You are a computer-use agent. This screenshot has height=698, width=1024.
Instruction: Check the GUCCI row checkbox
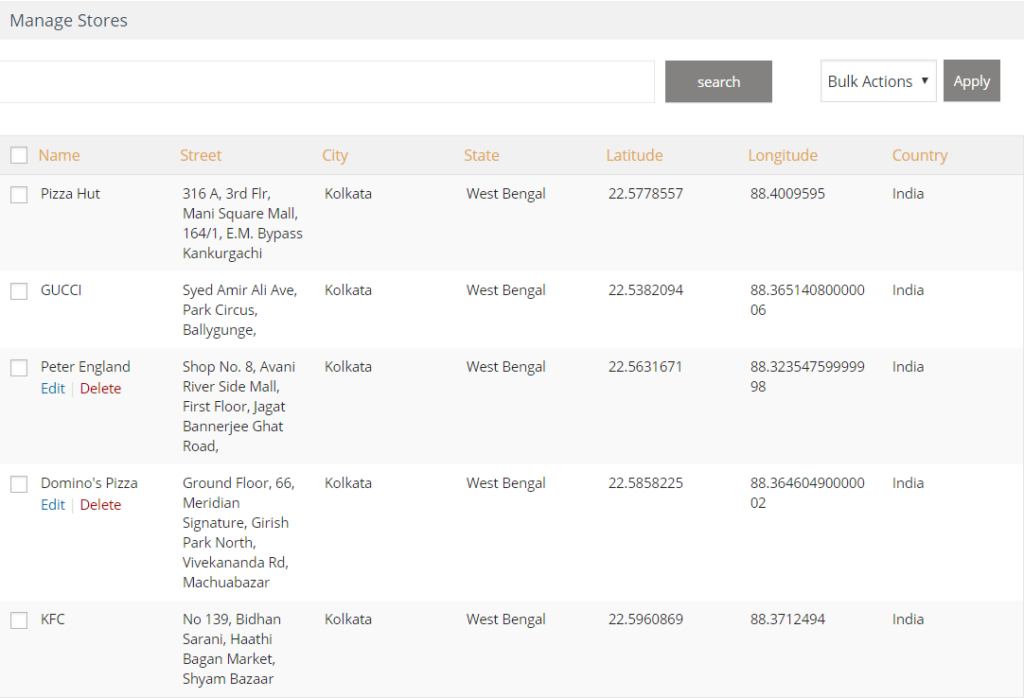coord(19,291)
